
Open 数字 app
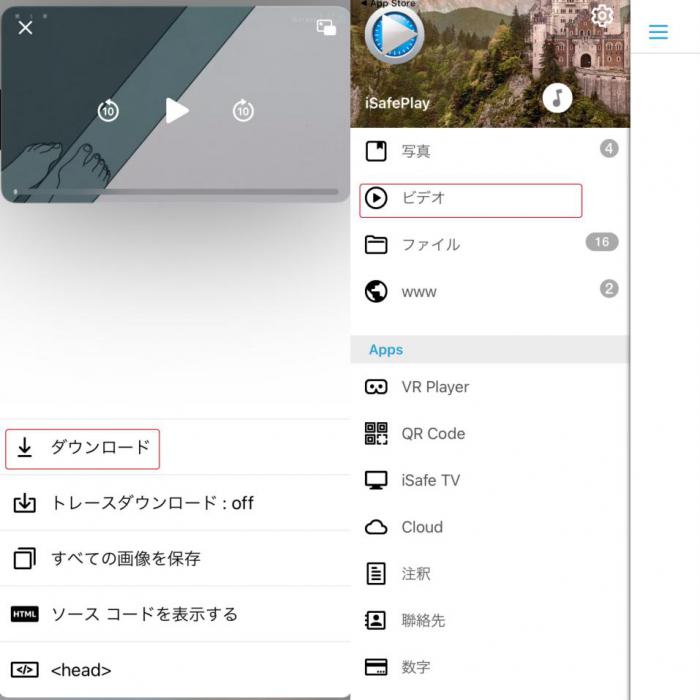(490, 667)
